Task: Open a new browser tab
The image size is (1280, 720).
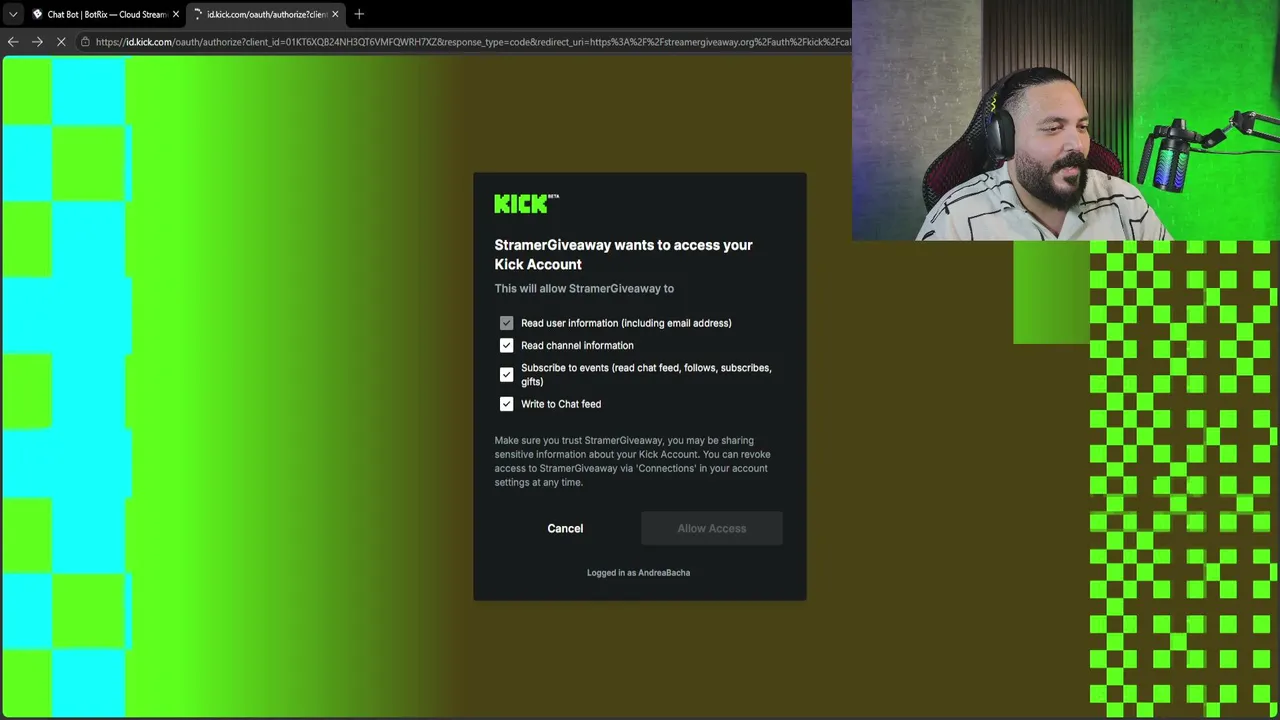Action: click(x=359, y=14)
